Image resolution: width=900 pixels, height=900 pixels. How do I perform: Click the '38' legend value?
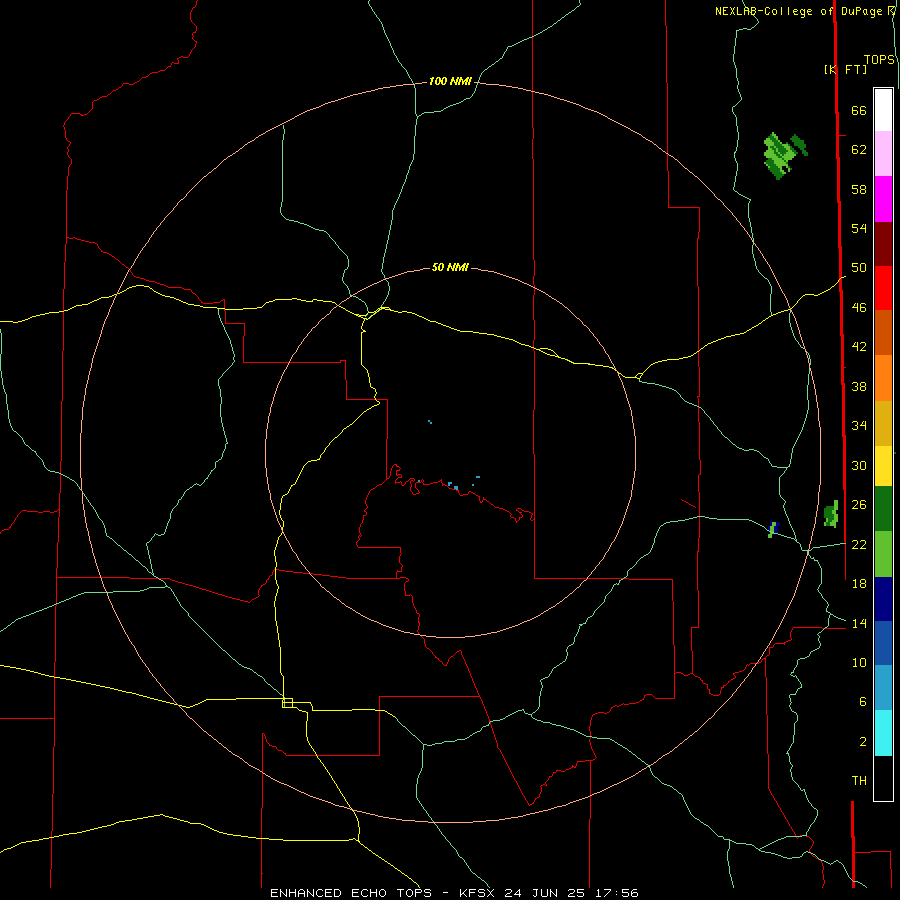tap(859, 386)
